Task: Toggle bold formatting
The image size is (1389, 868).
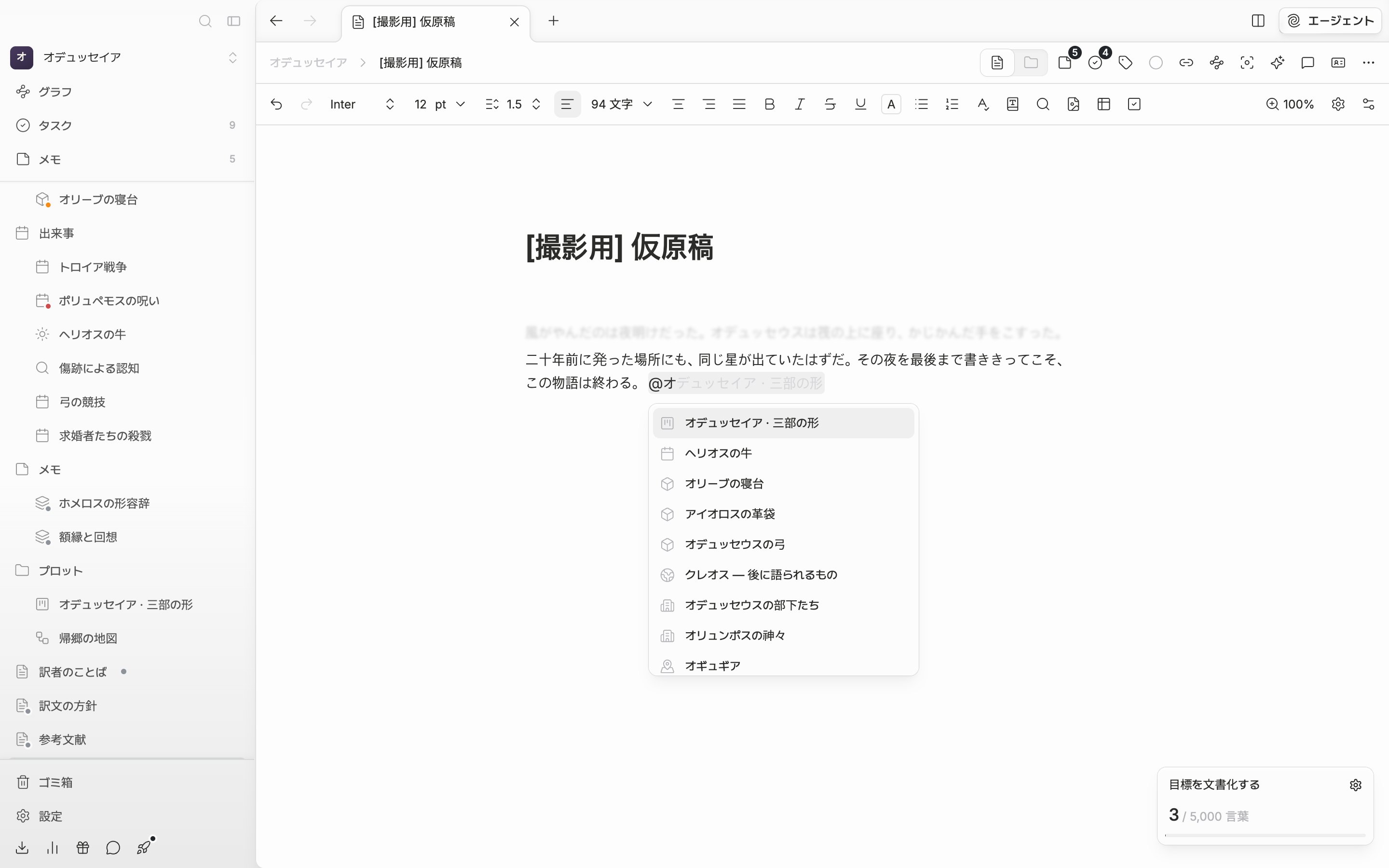Action: pos(770,104)
